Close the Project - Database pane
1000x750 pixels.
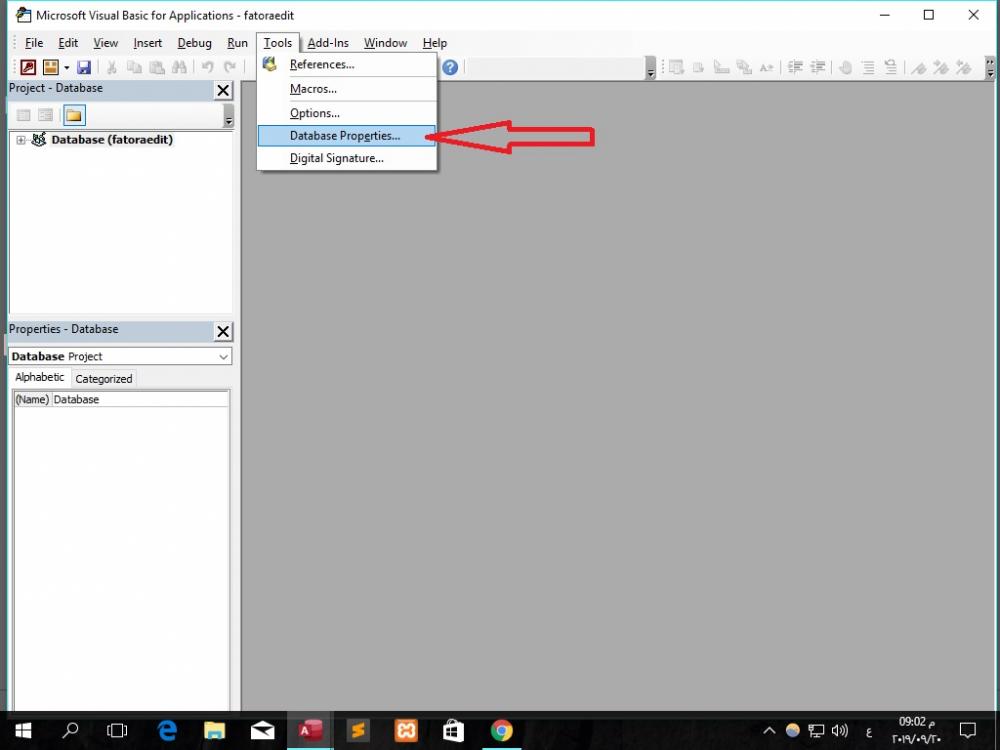(x=223, y=91)
